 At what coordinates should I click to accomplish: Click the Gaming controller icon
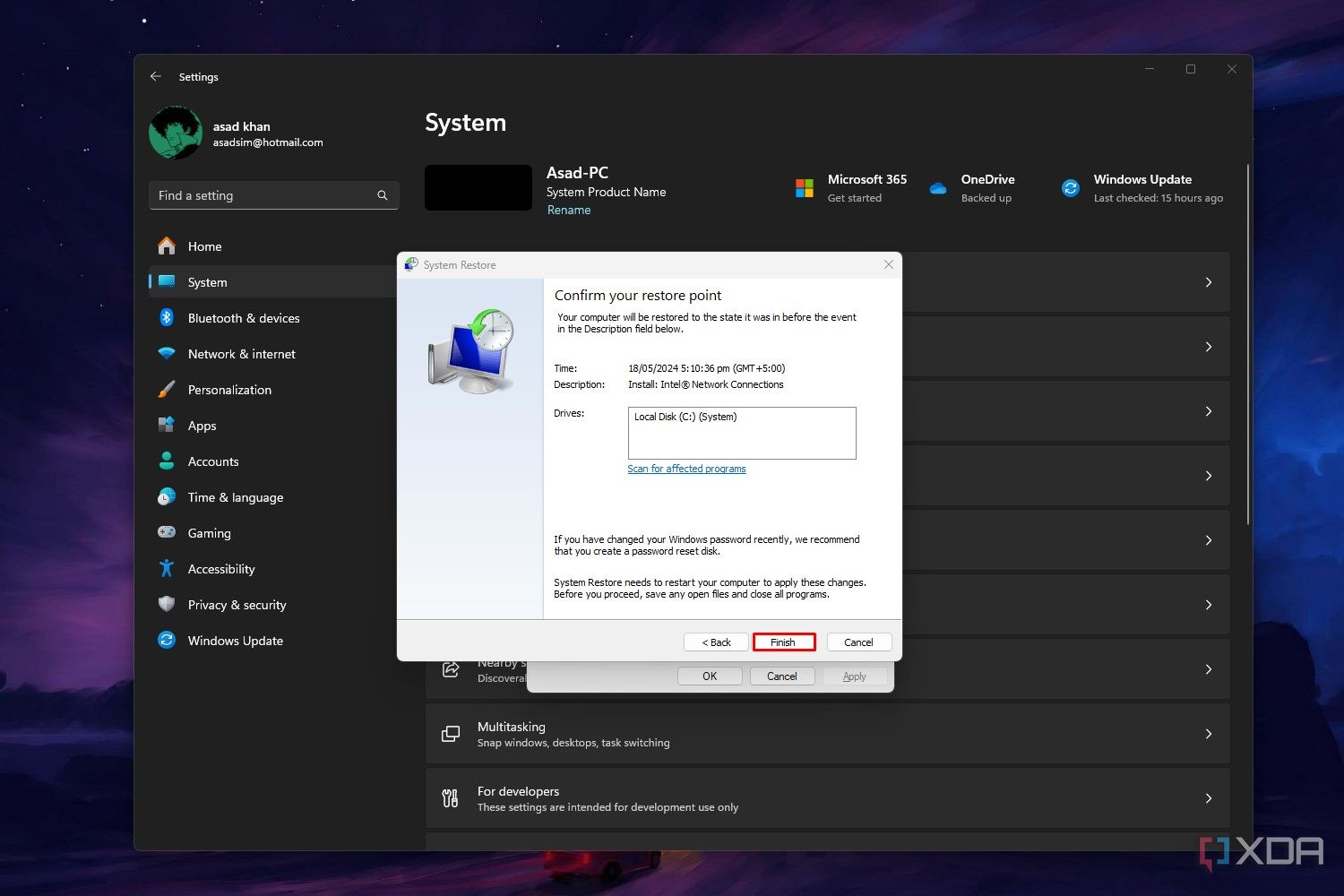(167, 532)
